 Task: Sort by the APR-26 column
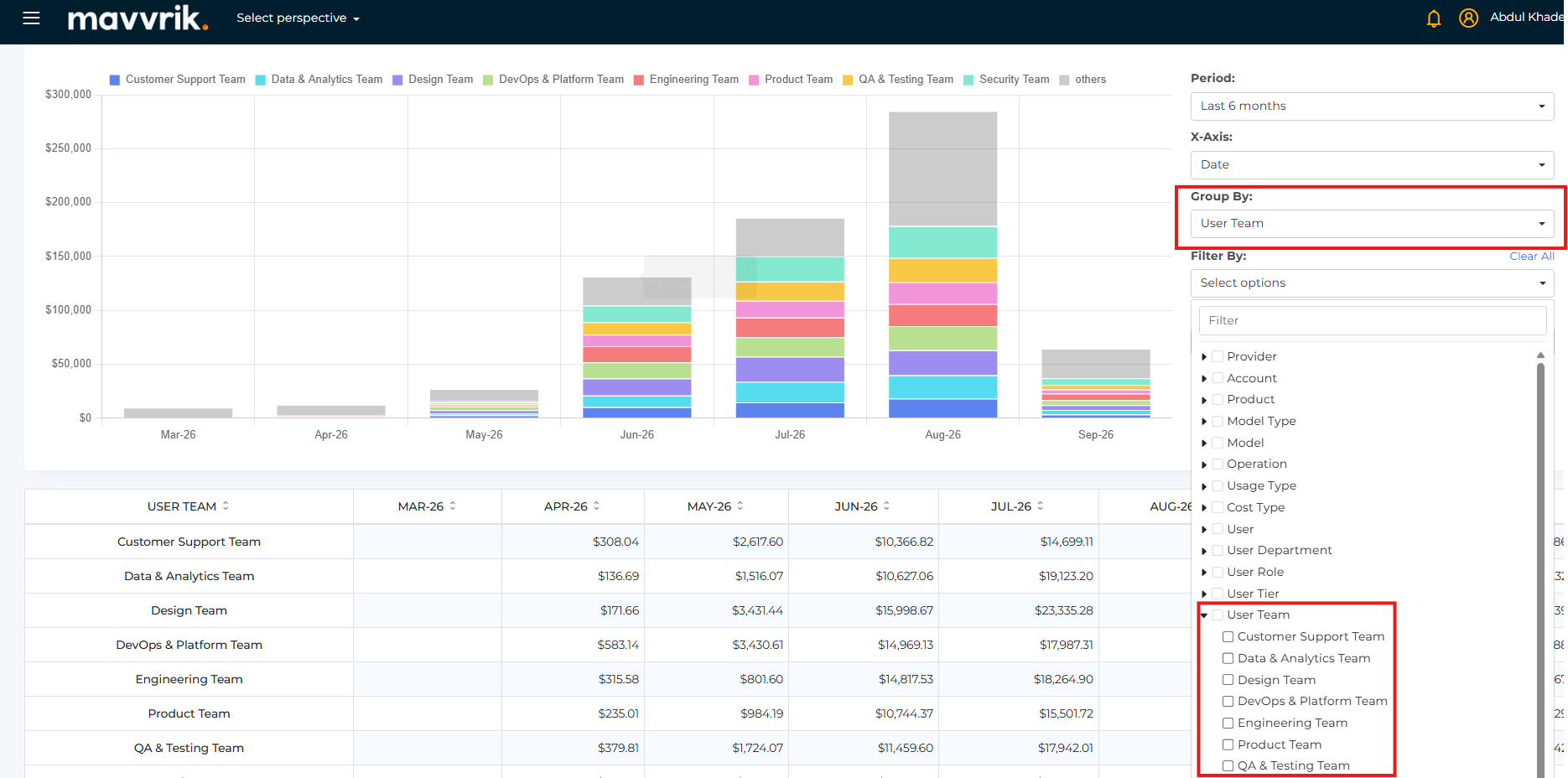(596, 506)
